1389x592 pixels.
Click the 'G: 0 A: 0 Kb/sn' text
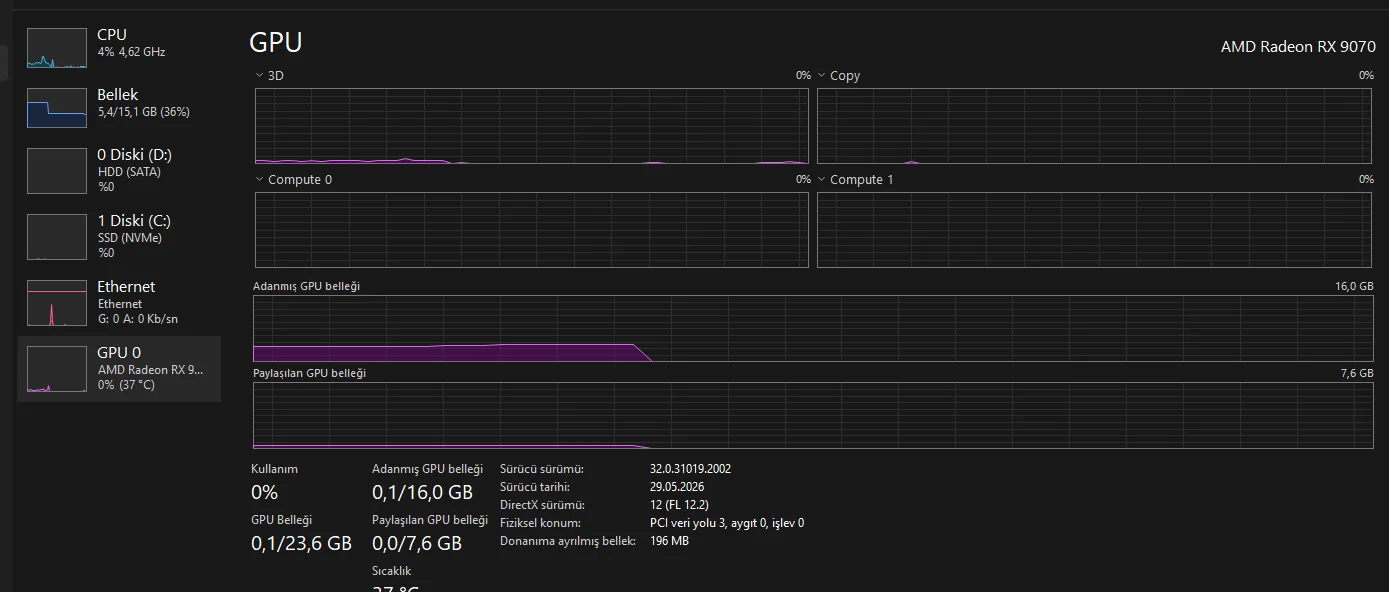138,319
